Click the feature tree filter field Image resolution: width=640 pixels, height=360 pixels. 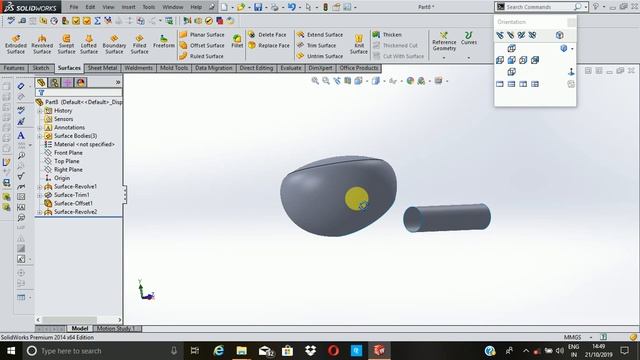click(x=80, y=93)
